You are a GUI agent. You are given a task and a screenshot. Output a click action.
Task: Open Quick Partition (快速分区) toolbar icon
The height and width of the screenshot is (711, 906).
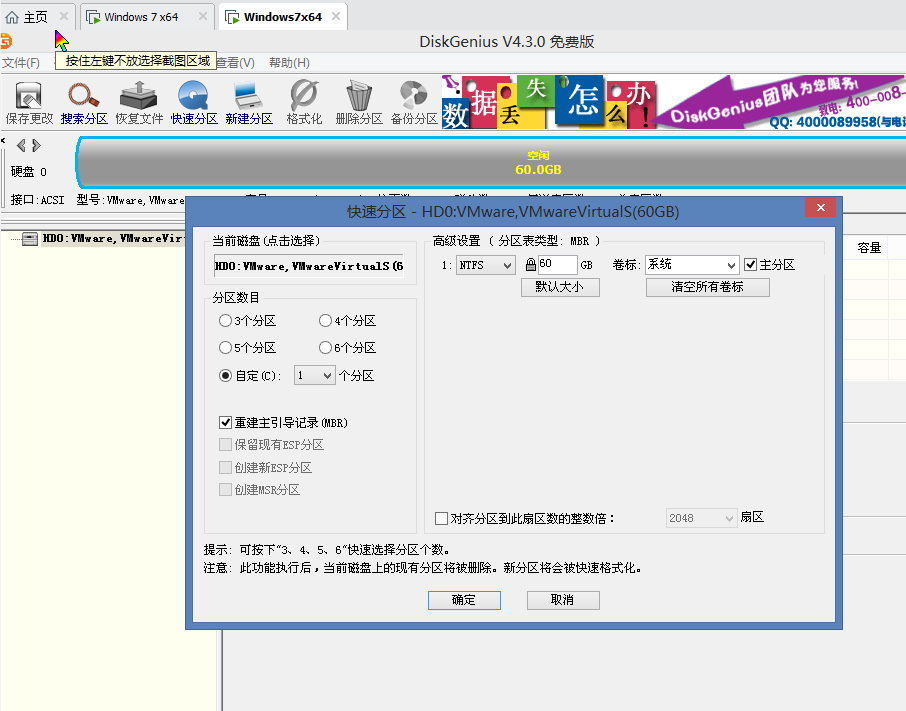tap(194, 103)
